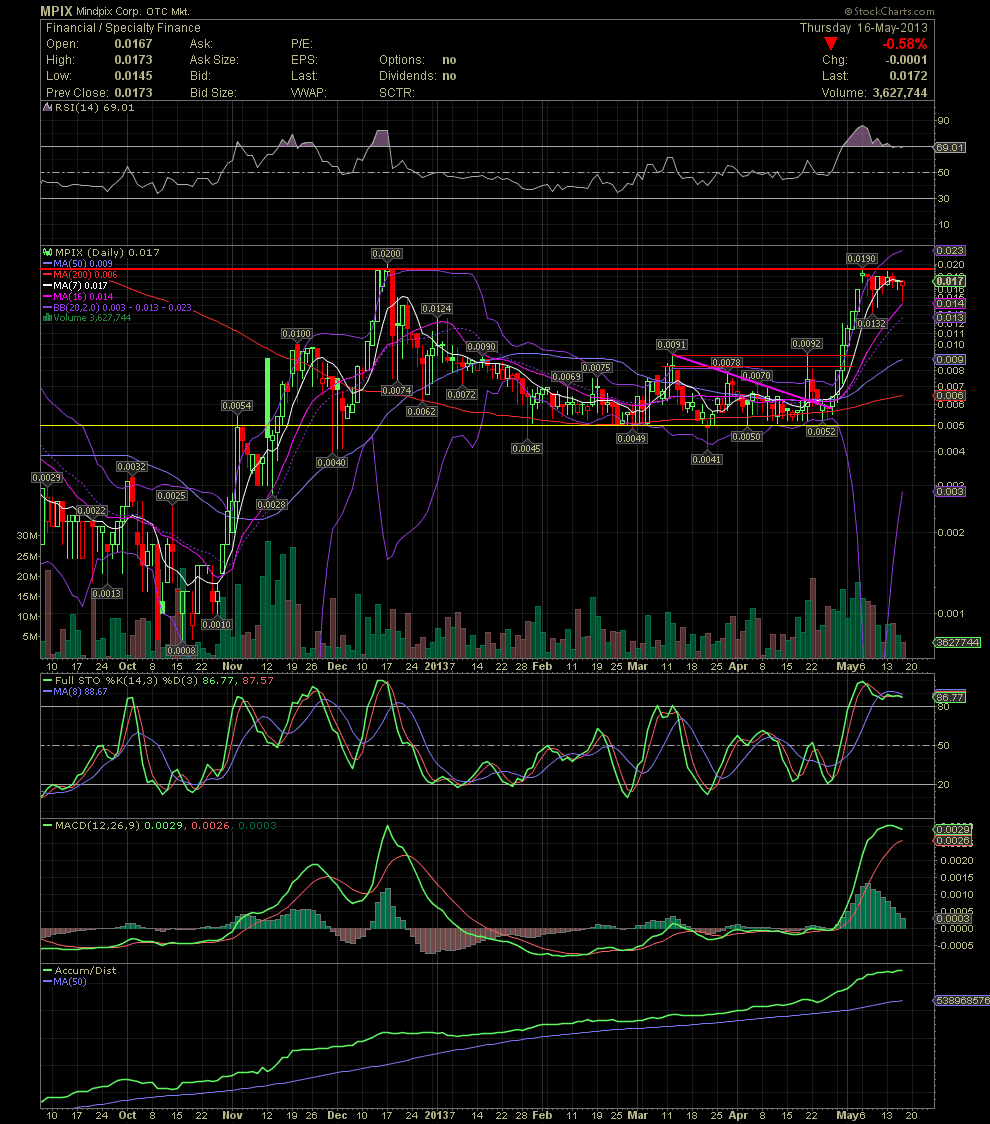Click the date Thursday 16-May-2013
The height and width of the screenshot is (1124, 990).
(x=863, y=28)
